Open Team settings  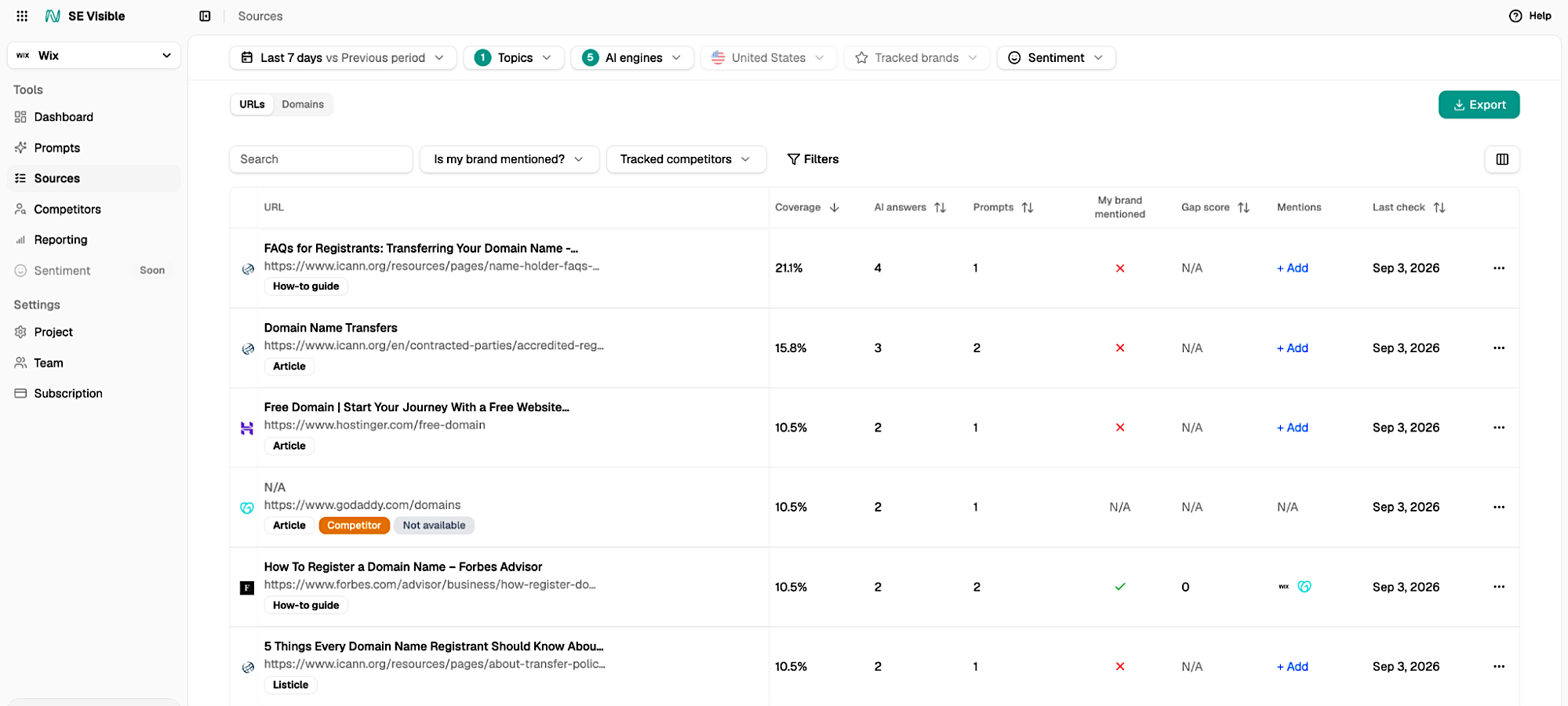(94, 362)
